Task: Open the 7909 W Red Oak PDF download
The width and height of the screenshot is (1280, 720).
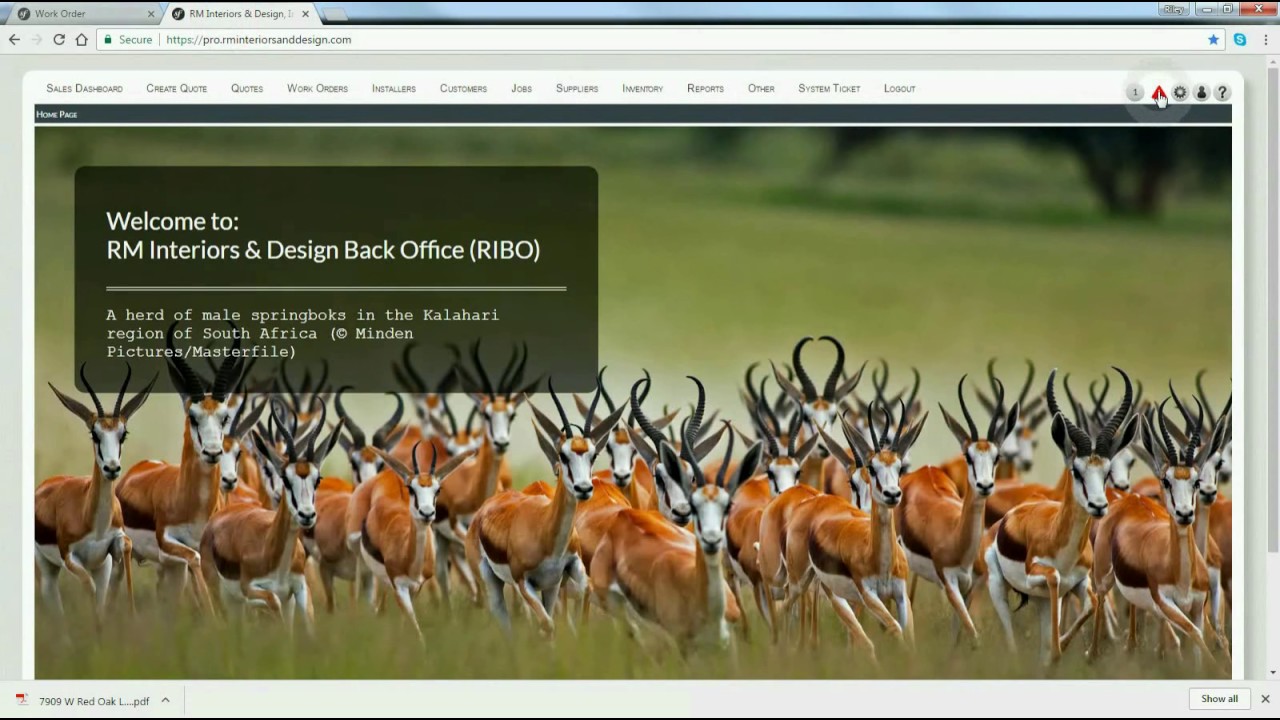Action: pos(94,701)
